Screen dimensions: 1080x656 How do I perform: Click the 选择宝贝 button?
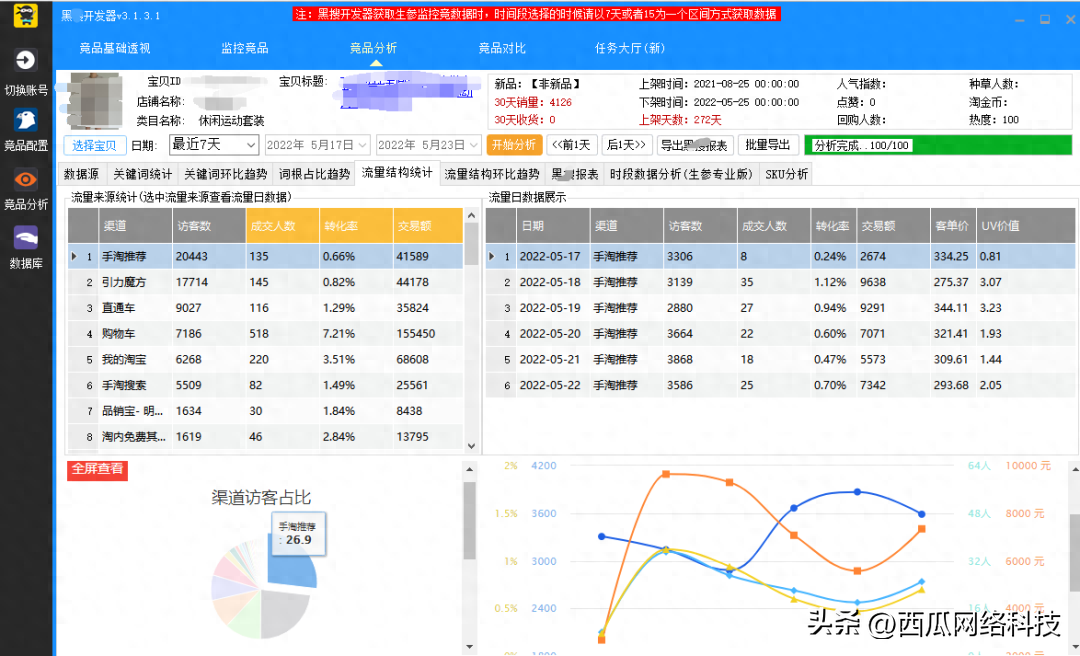pos(95,145)
